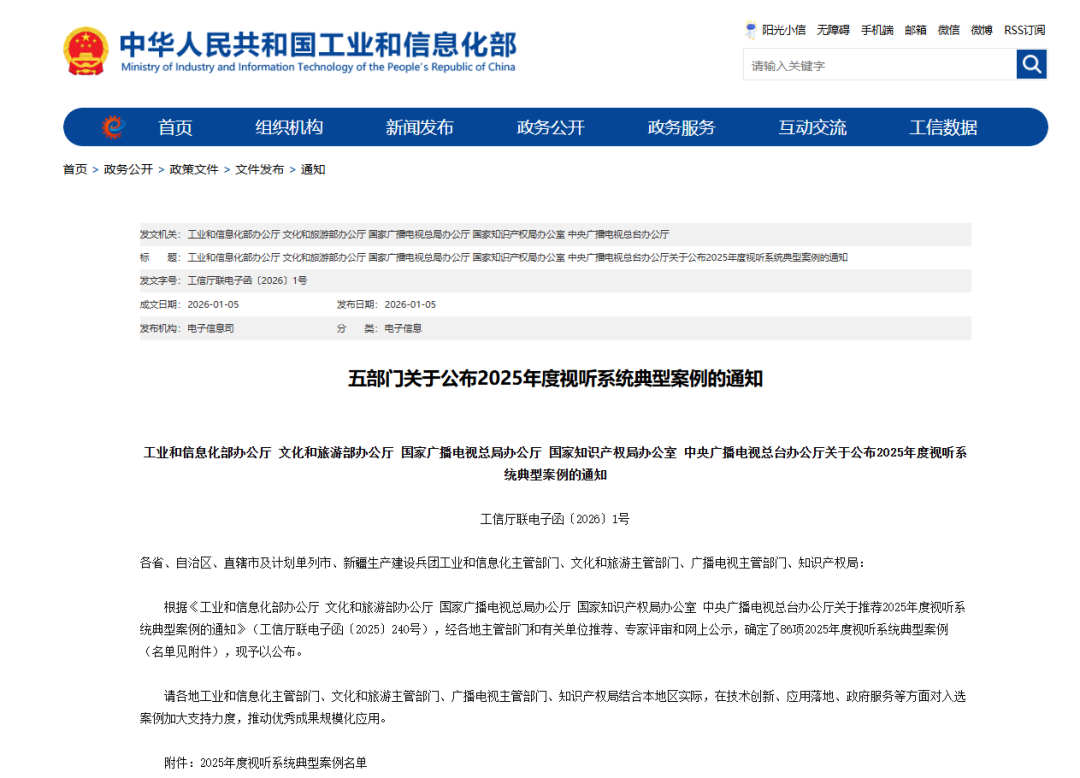Open the 政务服务 navigation item

(682, 127)
